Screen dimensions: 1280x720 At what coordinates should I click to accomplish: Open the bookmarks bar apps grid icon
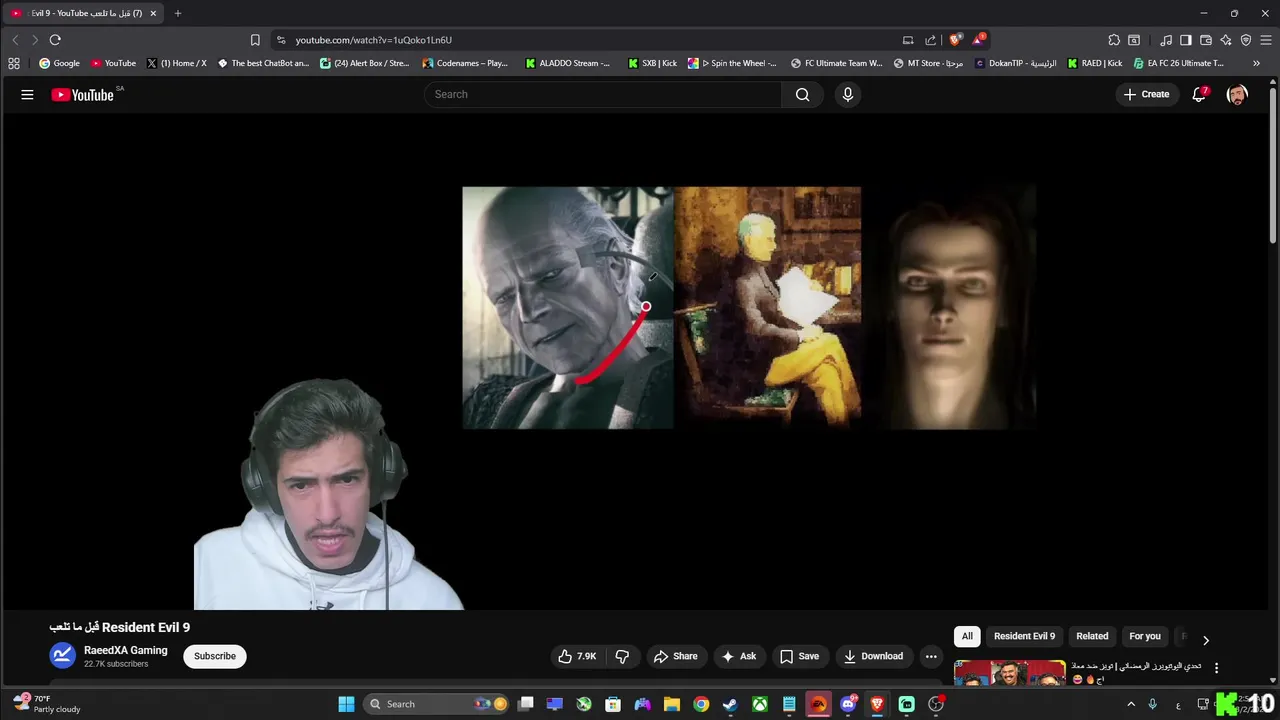14,63
